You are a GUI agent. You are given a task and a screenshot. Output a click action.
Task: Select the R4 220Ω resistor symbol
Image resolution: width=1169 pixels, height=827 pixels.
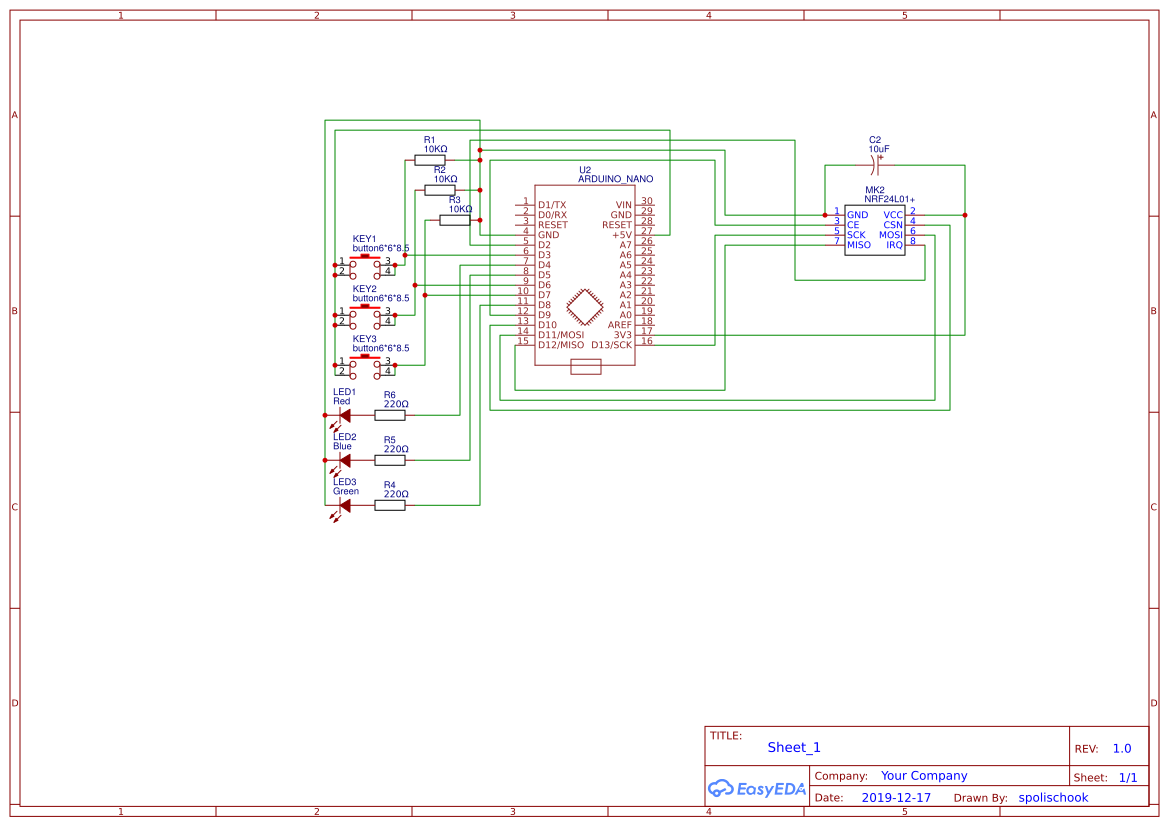(390, 504)
